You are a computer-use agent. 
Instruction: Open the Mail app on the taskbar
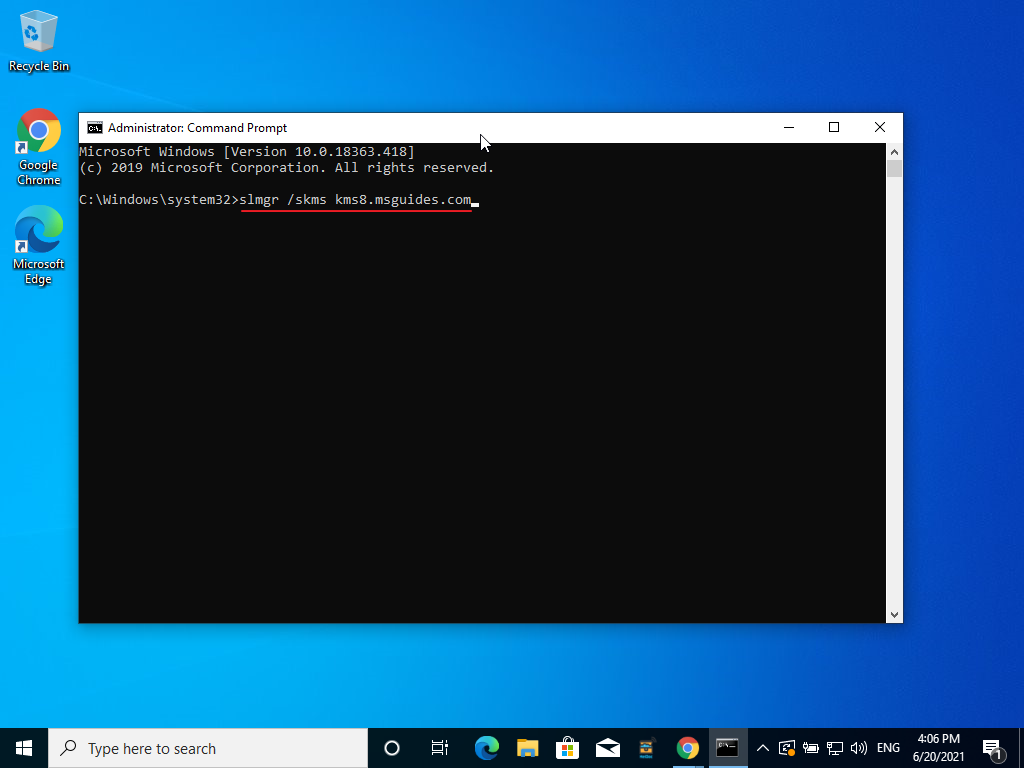[x=607, y=748]
